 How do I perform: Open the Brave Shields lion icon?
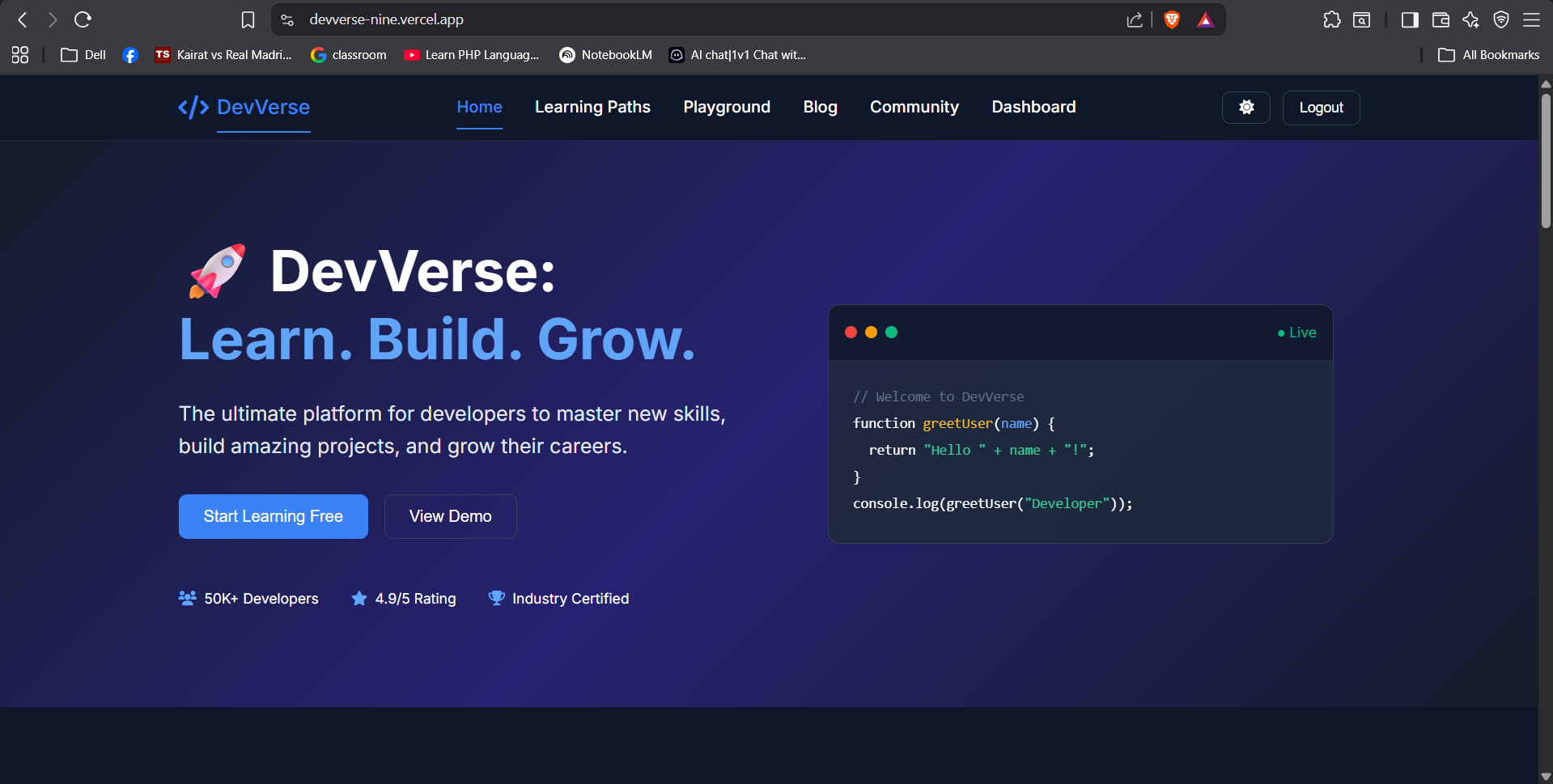1171,19
